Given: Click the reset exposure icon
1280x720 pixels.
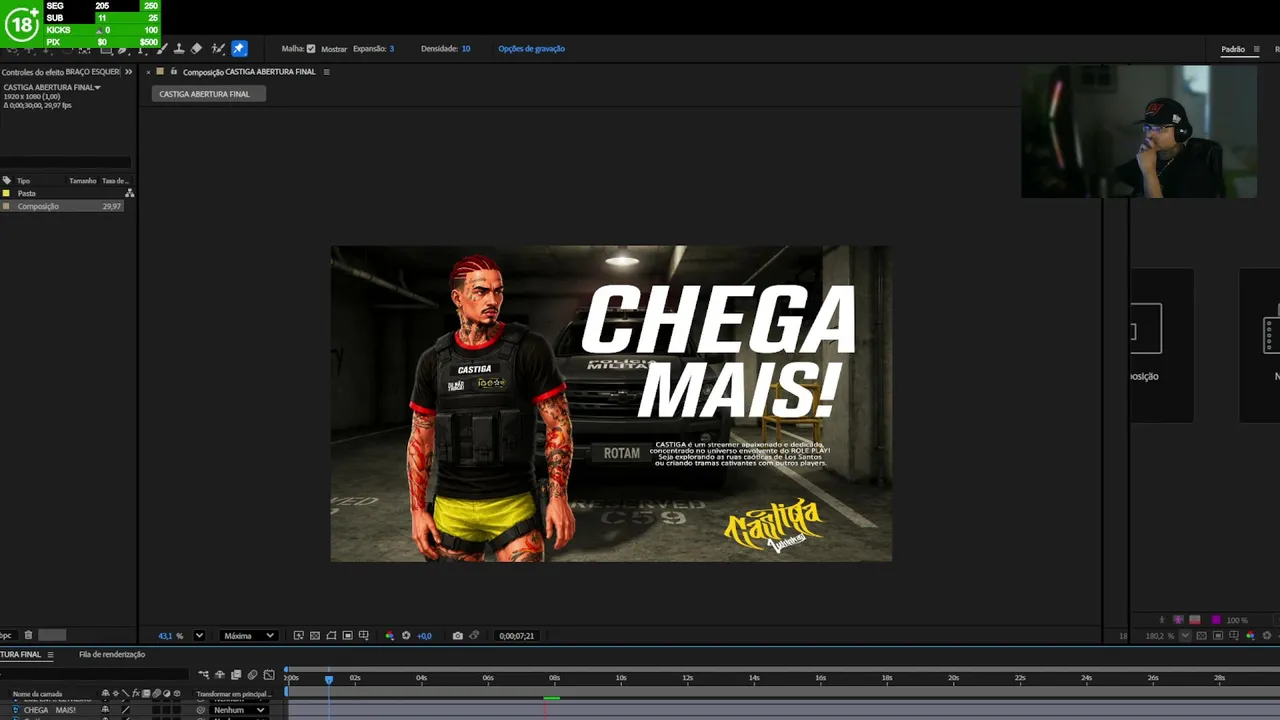Looking at the screenshot, I should tap(406, 636).
